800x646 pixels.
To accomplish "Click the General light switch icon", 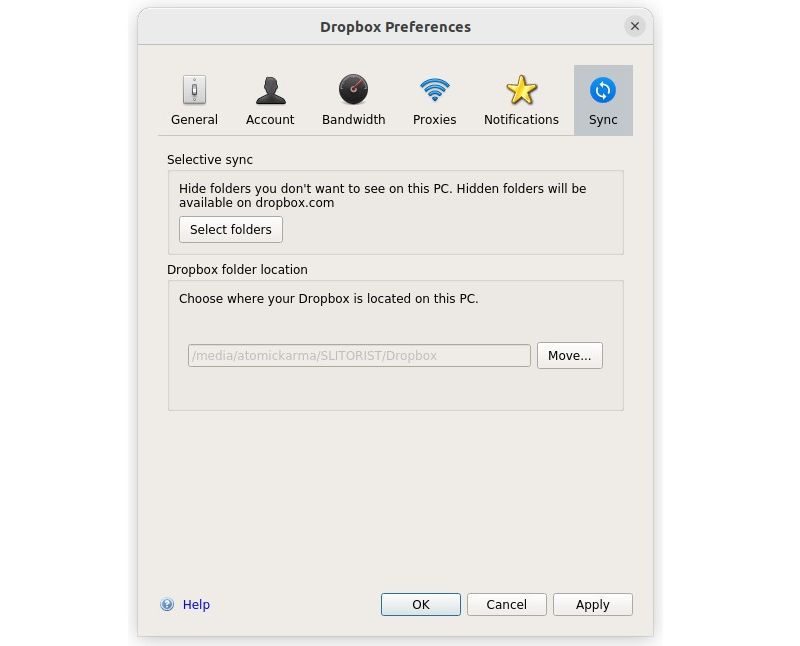I will pyautogui.click(x=194, y=90).
